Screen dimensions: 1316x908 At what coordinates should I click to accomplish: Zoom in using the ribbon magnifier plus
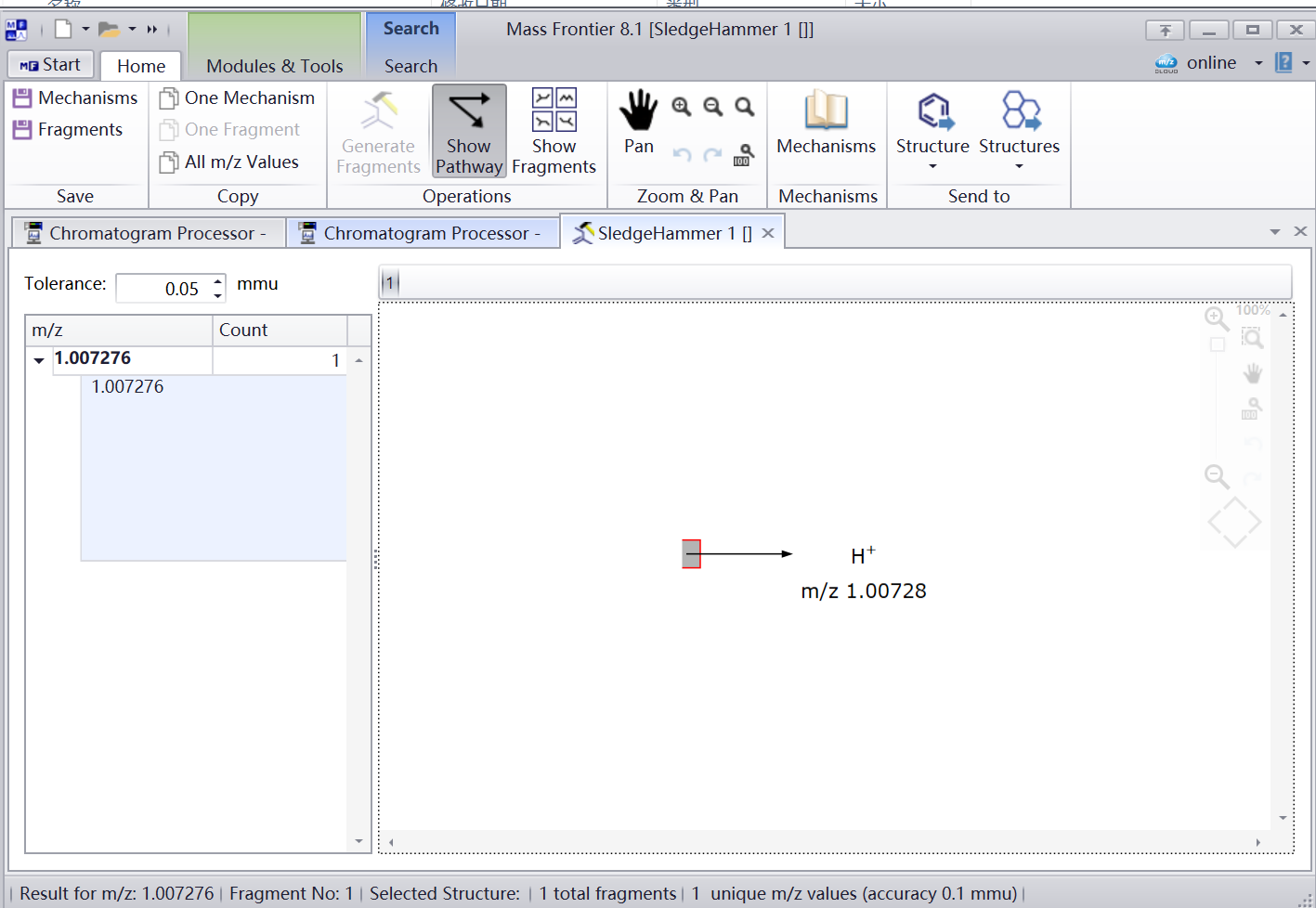(x=682, y=107)
